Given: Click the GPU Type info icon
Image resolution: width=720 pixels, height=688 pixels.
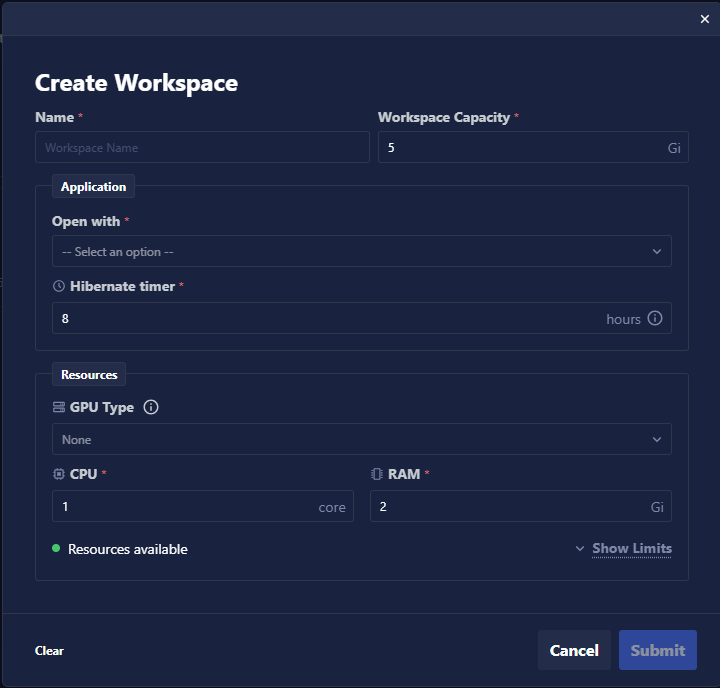Looking at the screenshot, I should 151,407.
